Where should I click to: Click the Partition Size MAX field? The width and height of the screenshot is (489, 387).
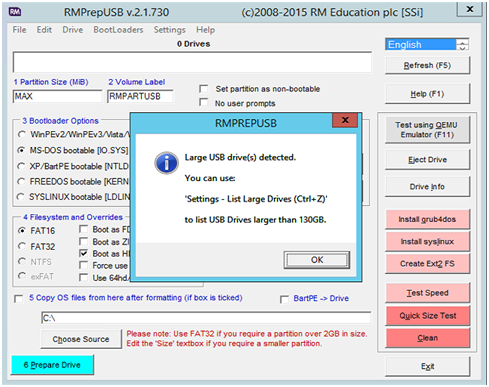[57, 96]
